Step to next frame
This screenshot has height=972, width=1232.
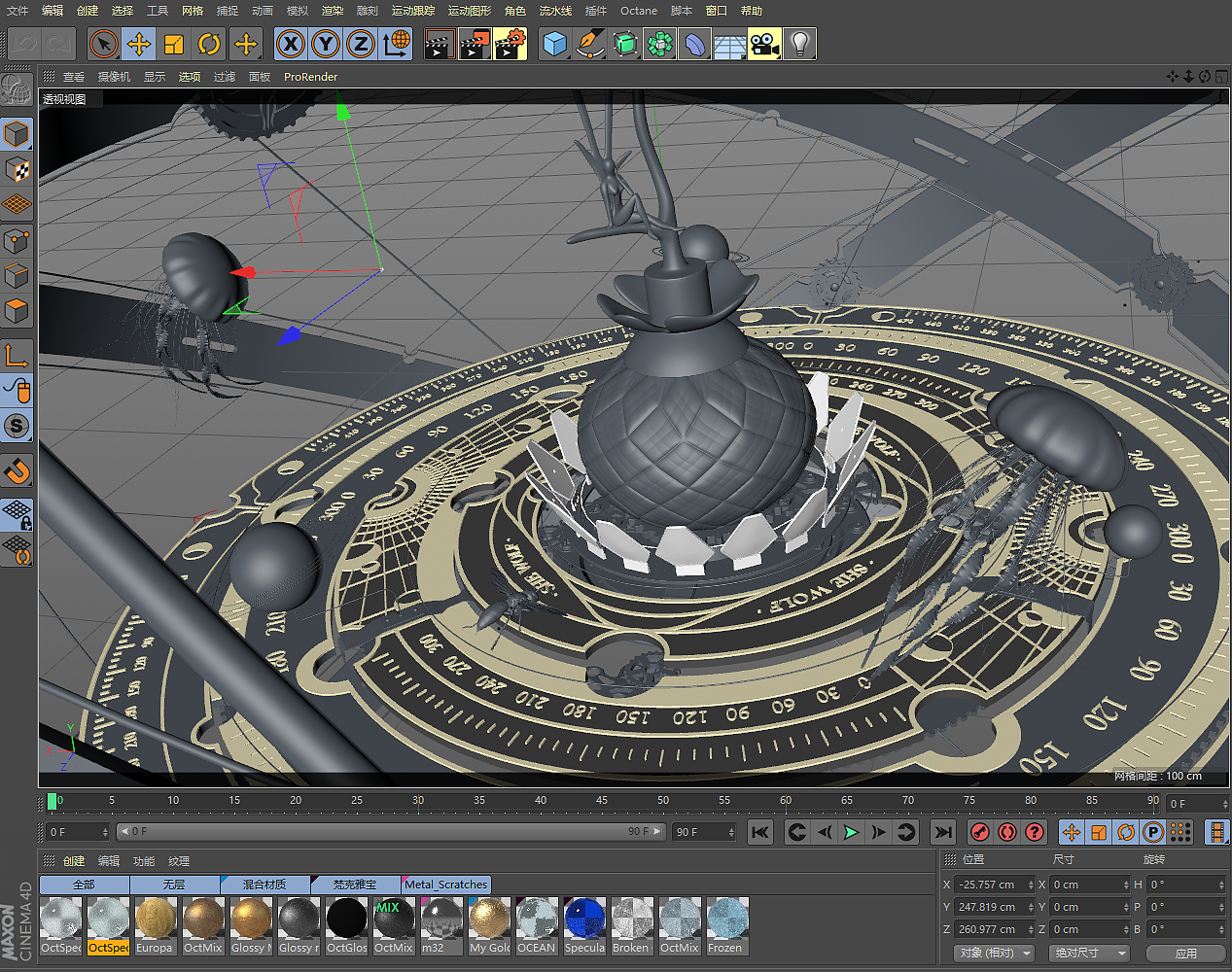[x=878, y=832]
